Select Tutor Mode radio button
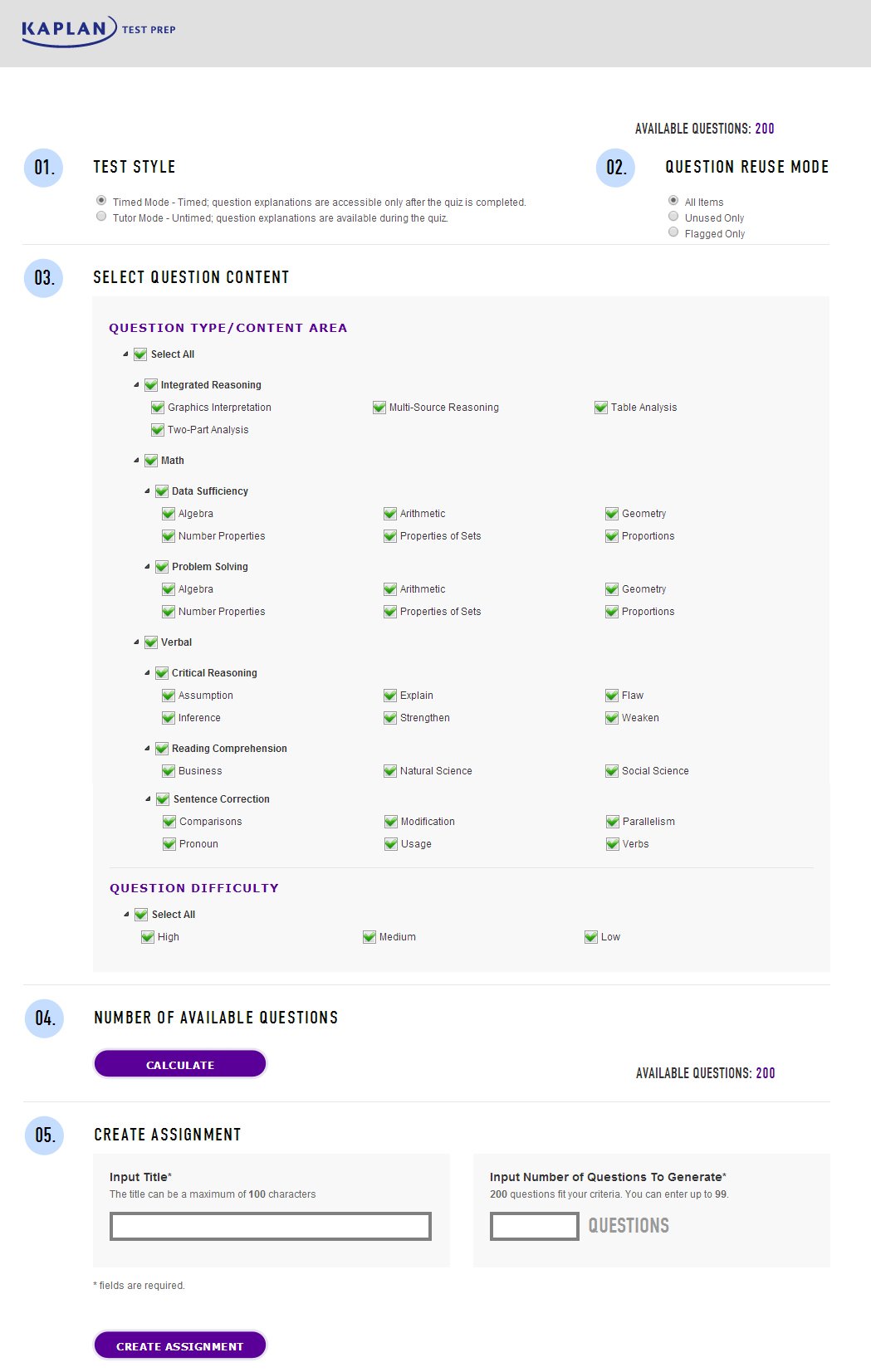 pos(101,217)
